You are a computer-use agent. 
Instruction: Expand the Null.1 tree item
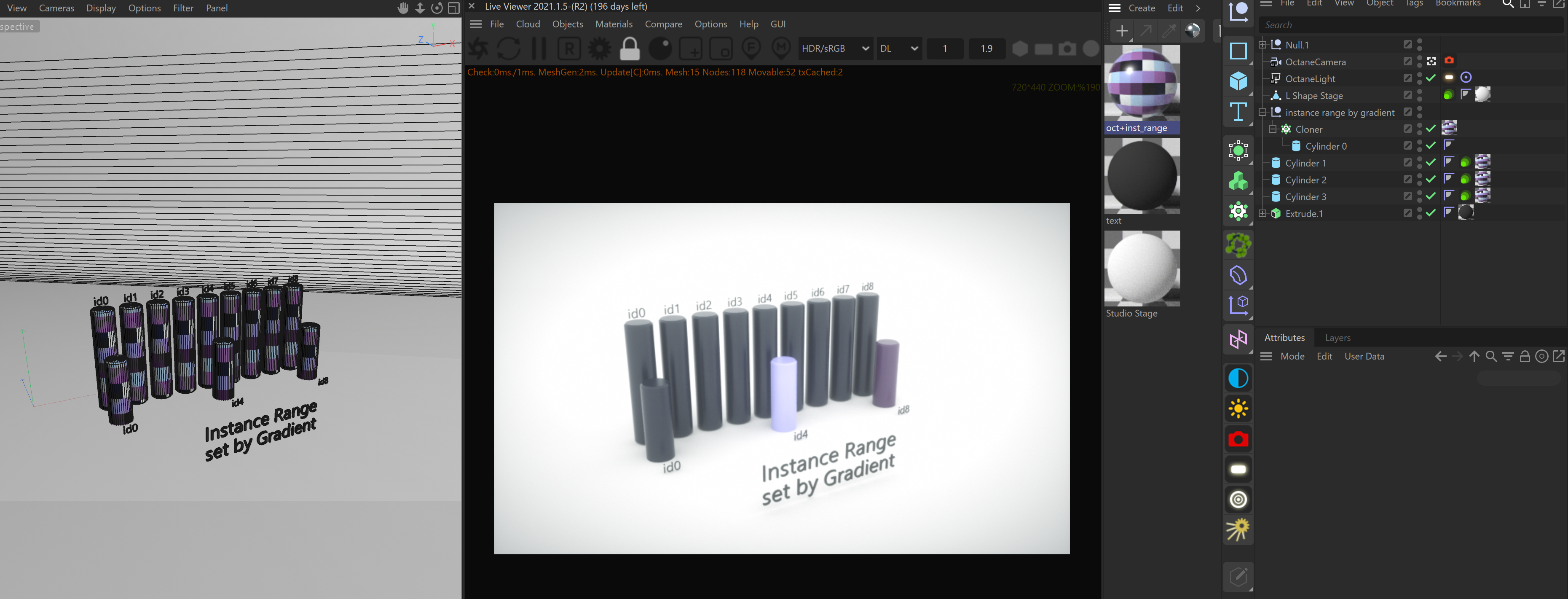point(1262,44)
